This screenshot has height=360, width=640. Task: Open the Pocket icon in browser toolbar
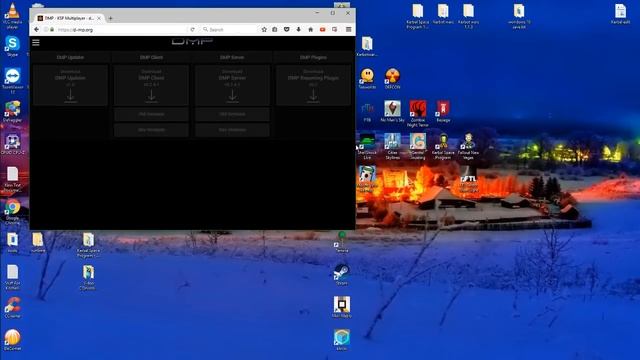[x=287, y=30]
